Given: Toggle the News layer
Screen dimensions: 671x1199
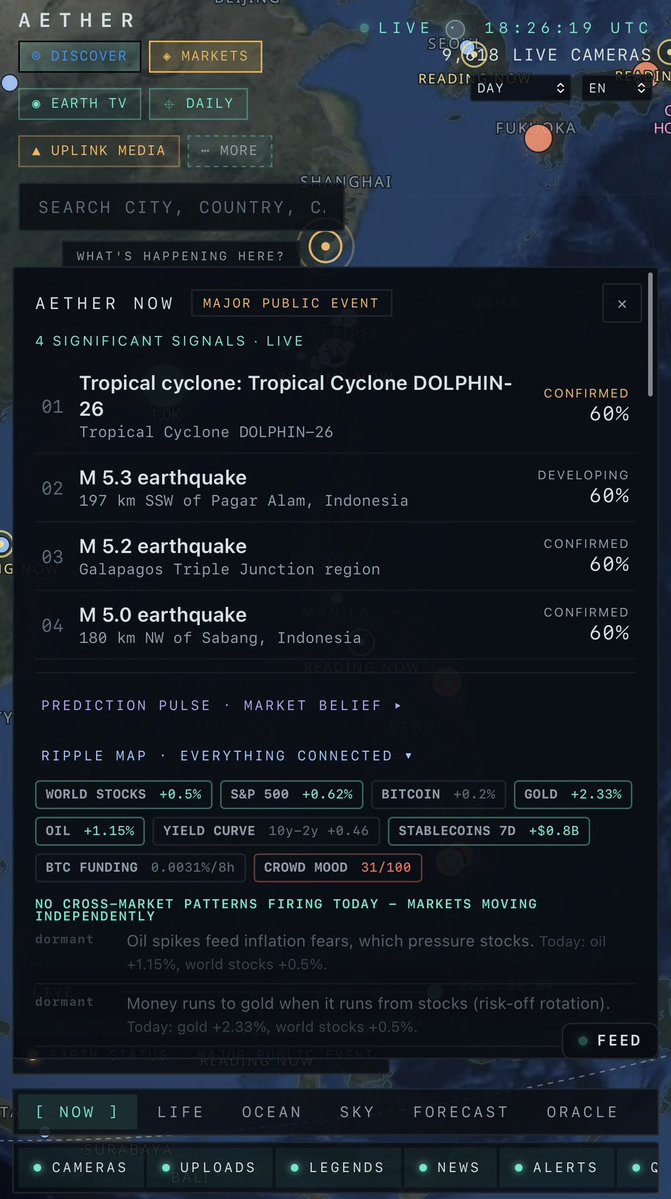Looking at the screenshot, I should point(450,1168).
